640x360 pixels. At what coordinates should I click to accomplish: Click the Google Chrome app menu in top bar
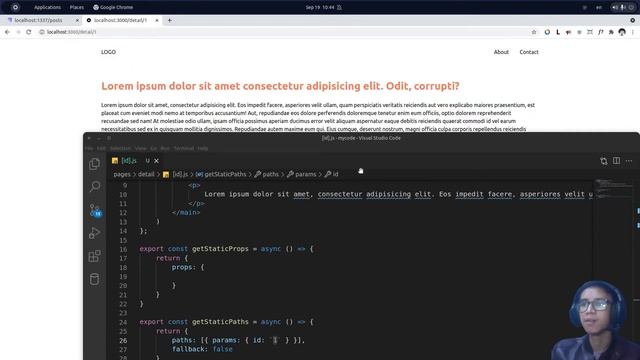[113, 7]
